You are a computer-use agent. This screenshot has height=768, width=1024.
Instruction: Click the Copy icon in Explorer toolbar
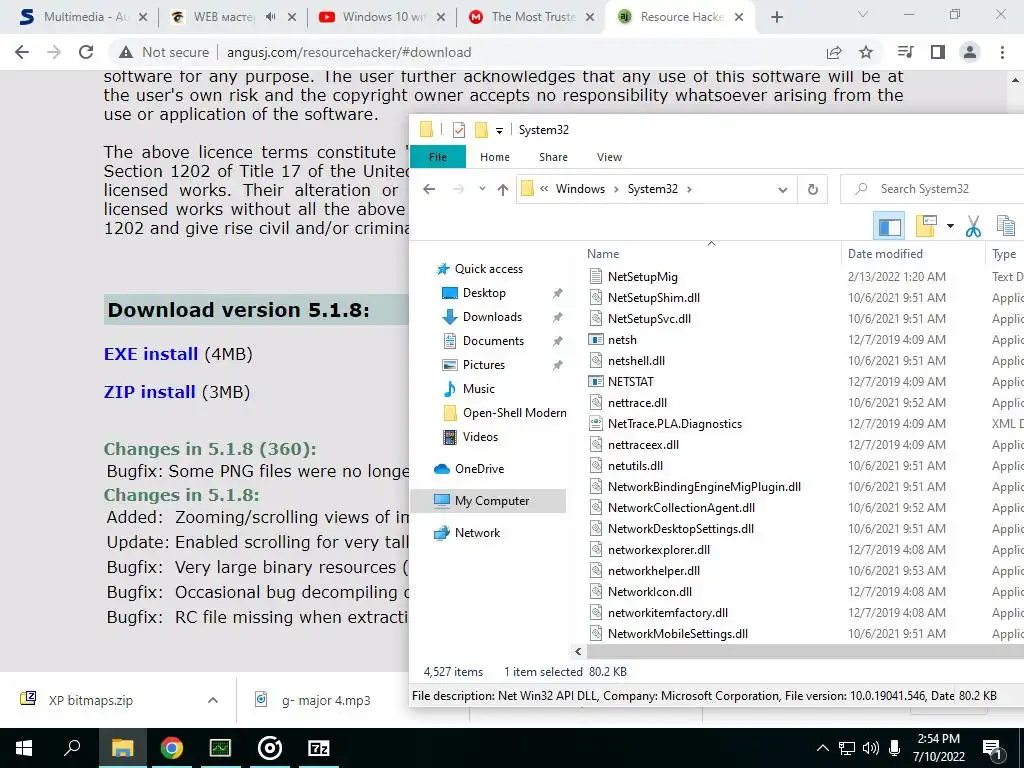coord(1006,226)
